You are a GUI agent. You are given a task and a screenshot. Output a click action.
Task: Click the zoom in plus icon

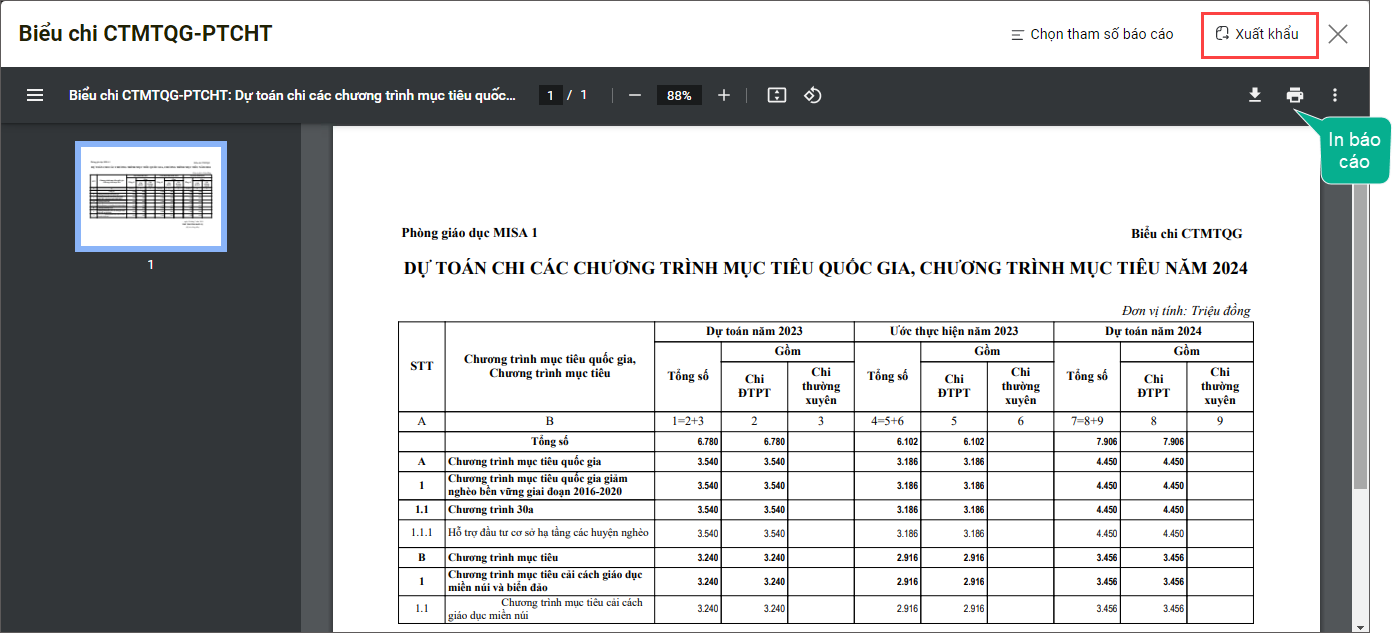(x=724, y=95)
